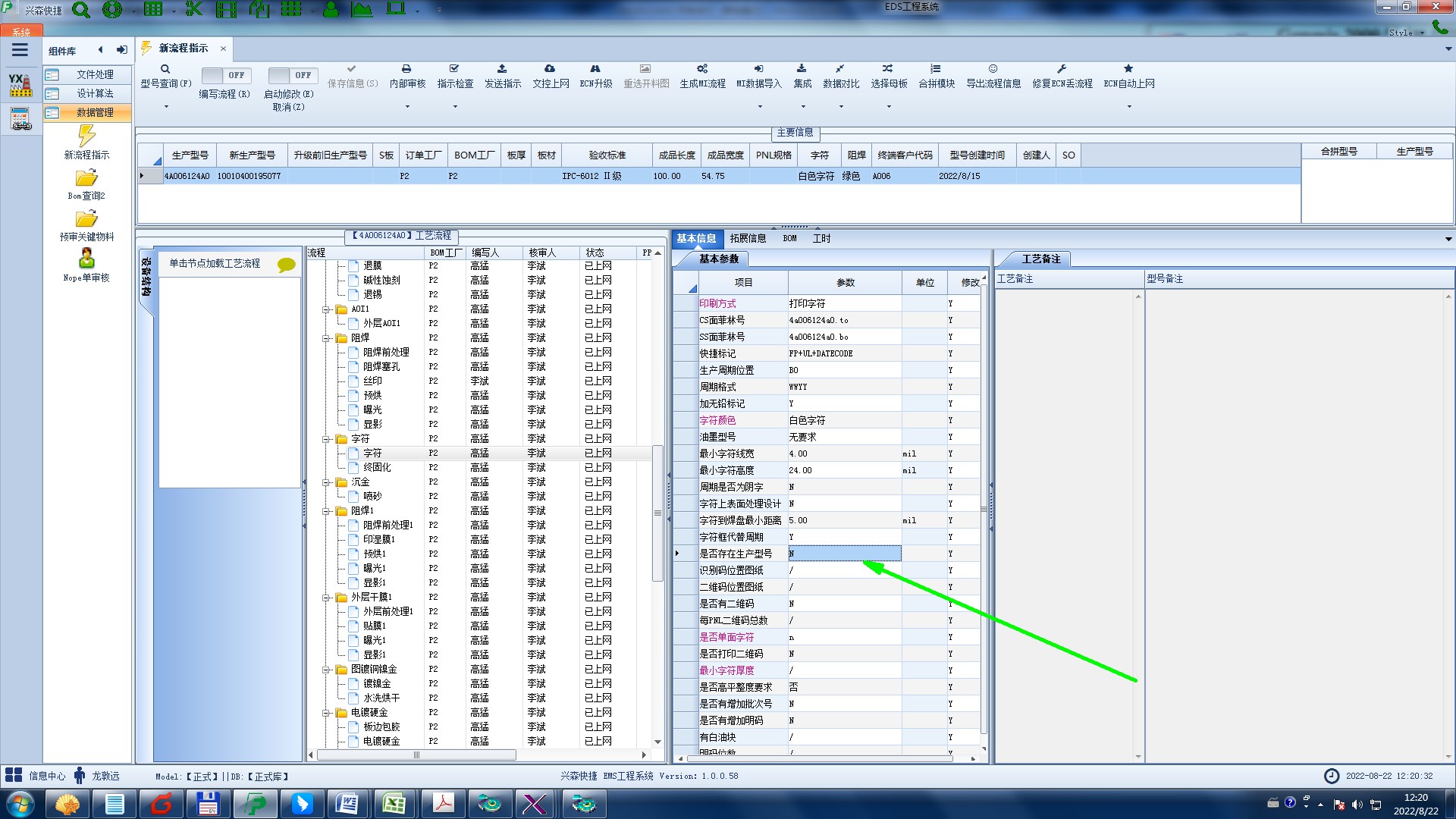Viewport: 1456px width, 819px height.
Task: Click the 内部审核 printer icon
Action: [406, 69]
